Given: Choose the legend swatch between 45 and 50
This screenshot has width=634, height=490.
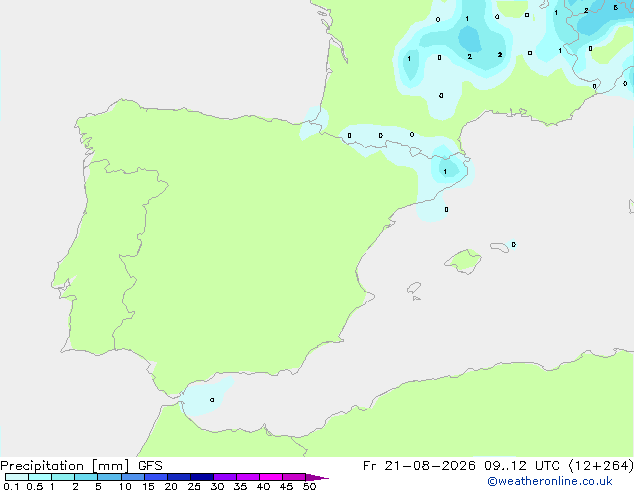Looking at the screenshot, I should point(294,477).
